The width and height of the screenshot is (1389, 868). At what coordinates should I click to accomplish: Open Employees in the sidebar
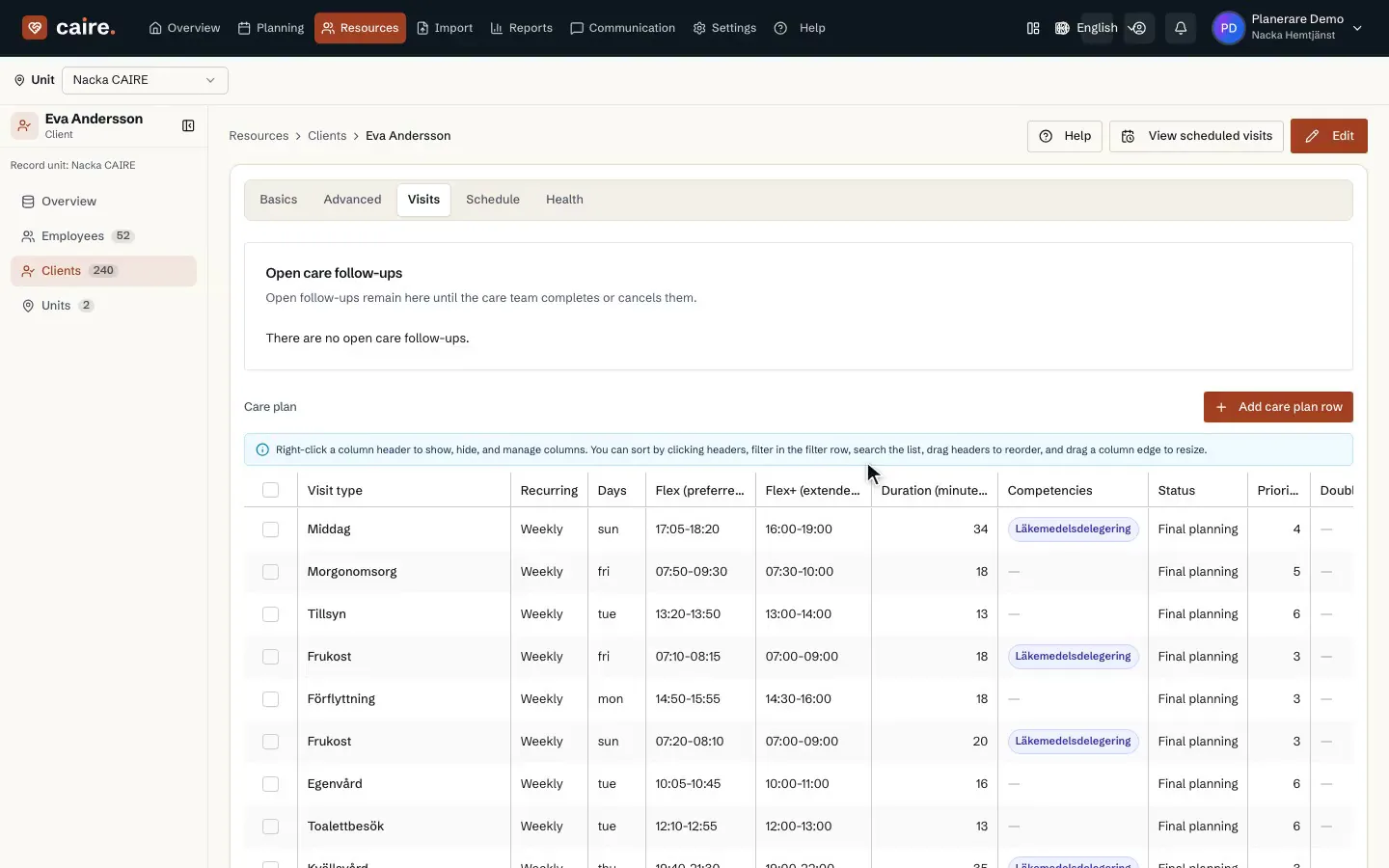pos(103,236)
